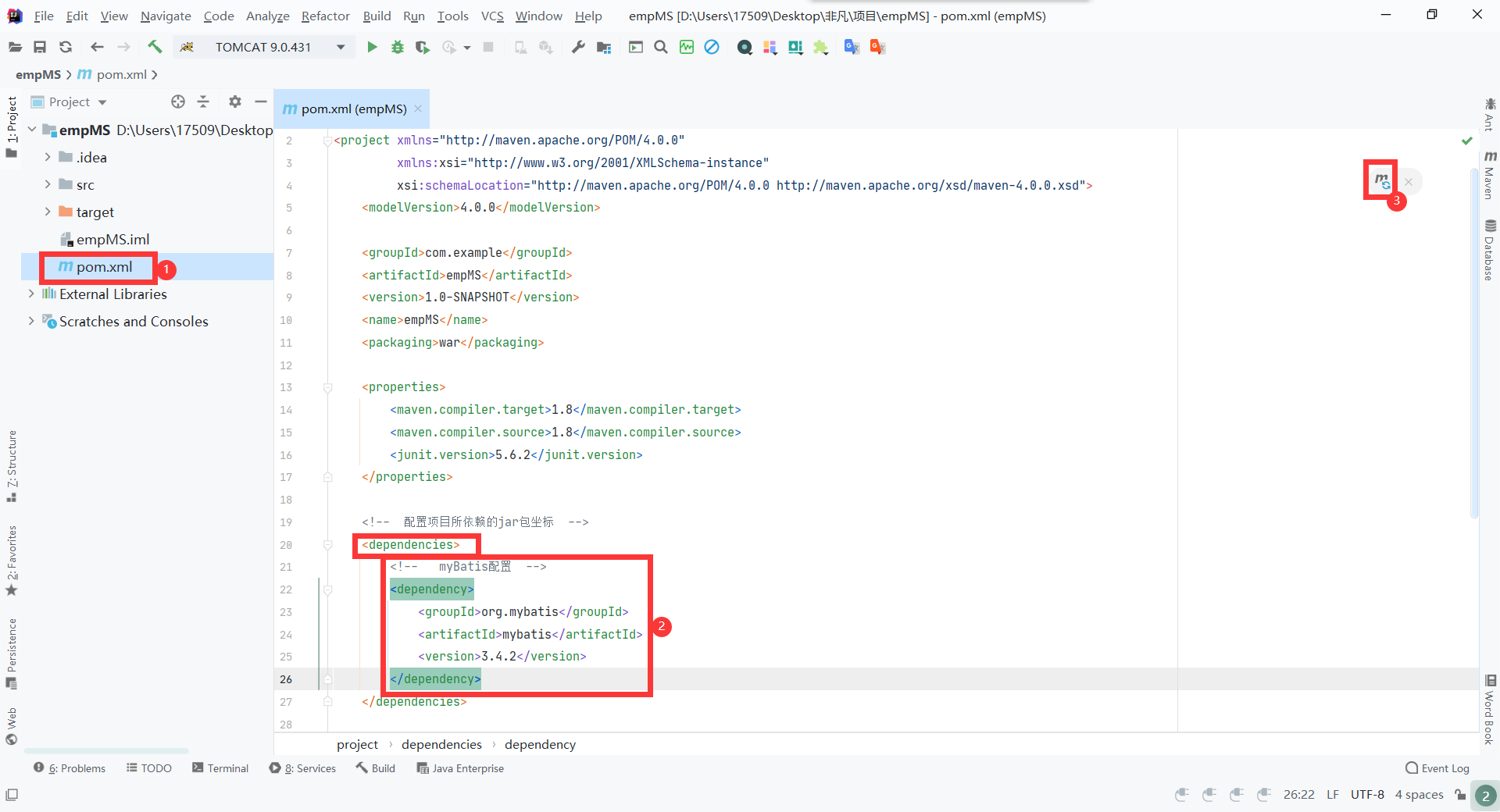Image resolution: width=1500 pixels, height=812 pixels.
Task: Click the Open folder toolbar icon
Action: tap(15, 47)
